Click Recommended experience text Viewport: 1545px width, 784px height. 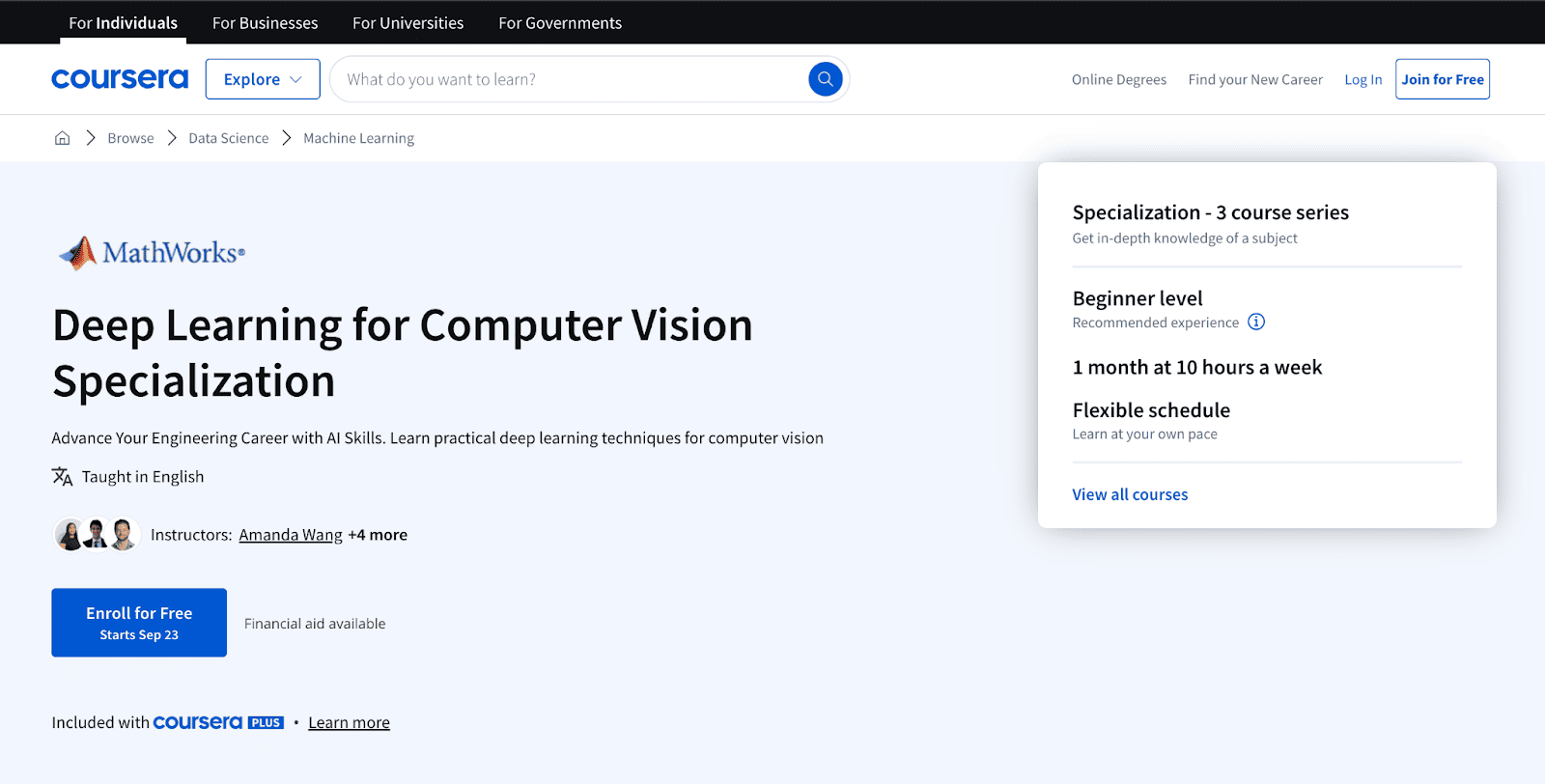click(x=1156, y=322)
